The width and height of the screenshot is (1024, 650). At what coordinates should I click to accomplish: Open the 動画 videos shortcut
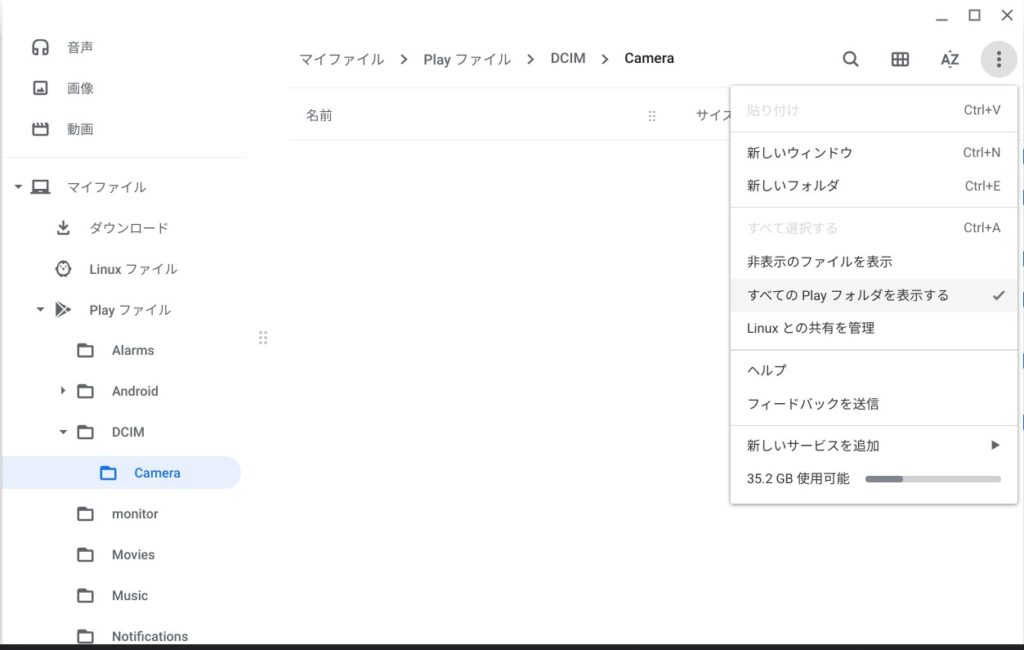pos(80,129)
